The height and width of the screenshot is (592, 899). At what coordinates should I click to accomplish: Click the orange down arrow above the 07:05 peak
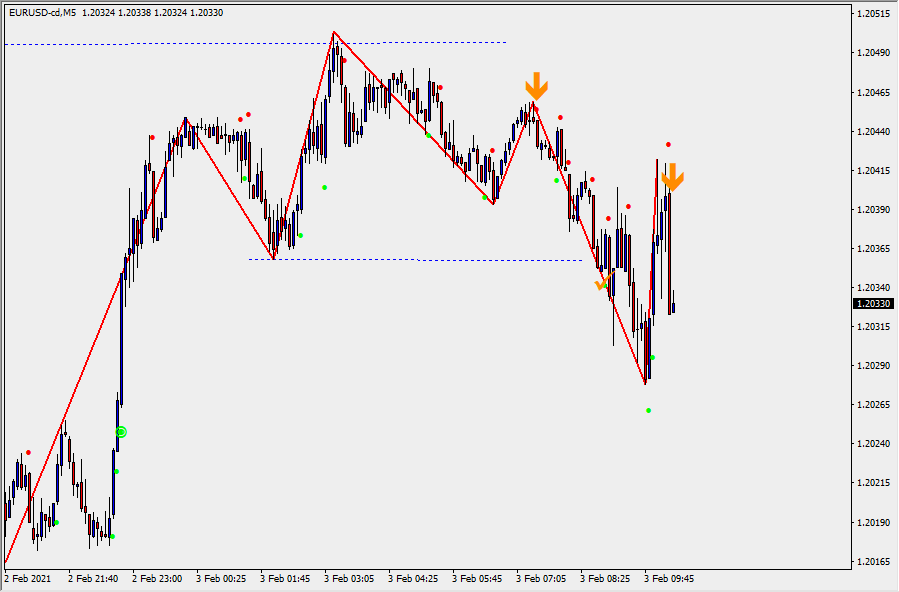pos(537,86)
